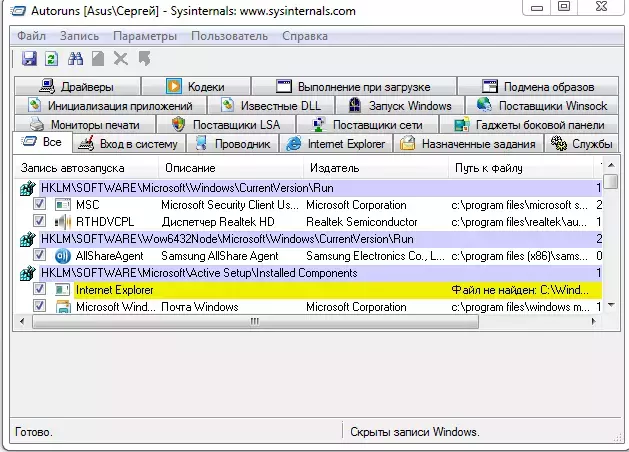Click the 'Почта Windows' description cell
This screenshot has height=452, width=629.
(x=200, y=307)
